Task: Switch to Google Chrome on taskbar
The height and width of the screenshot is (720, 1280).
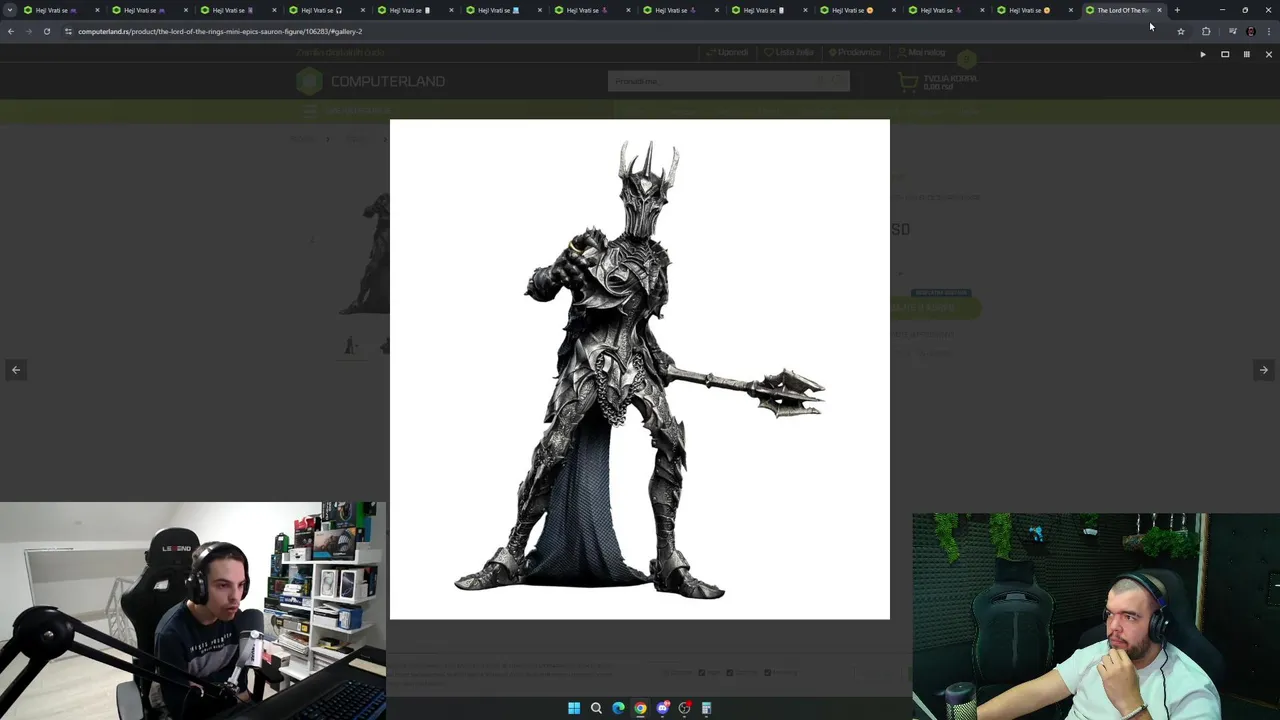Action: pyautogui.click(x=640, y=708)
